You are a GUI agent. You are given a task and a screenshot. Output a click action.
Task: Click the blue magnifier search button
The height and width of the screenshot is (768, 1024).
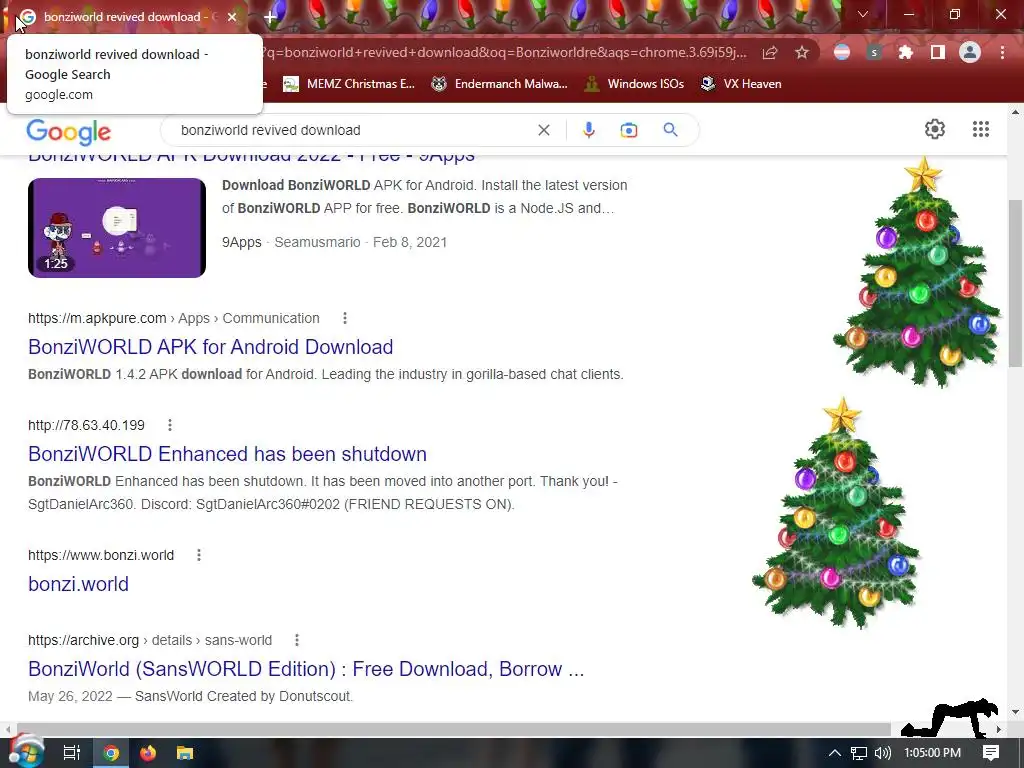[x=670, y=129]
